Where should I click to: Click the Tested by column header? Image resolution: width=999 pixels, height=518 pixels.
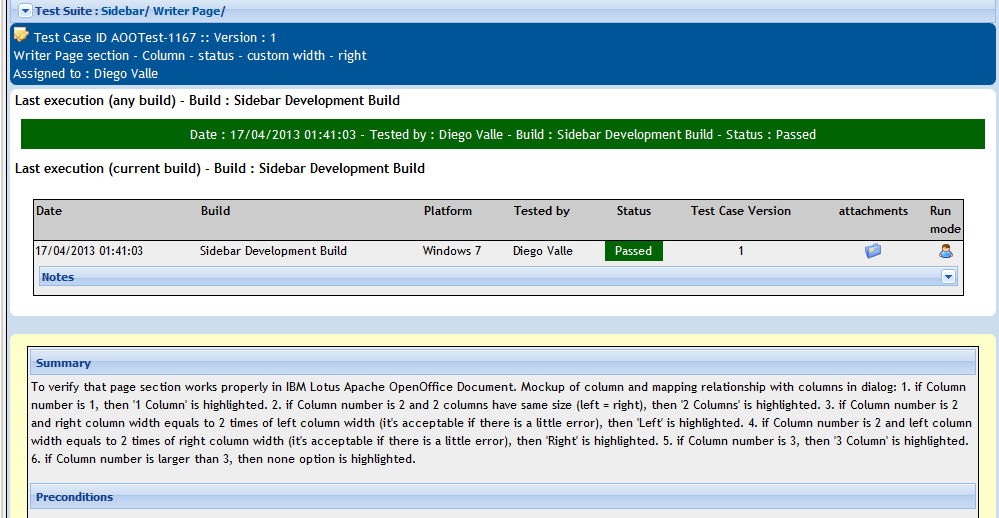[x=542, y=211]
